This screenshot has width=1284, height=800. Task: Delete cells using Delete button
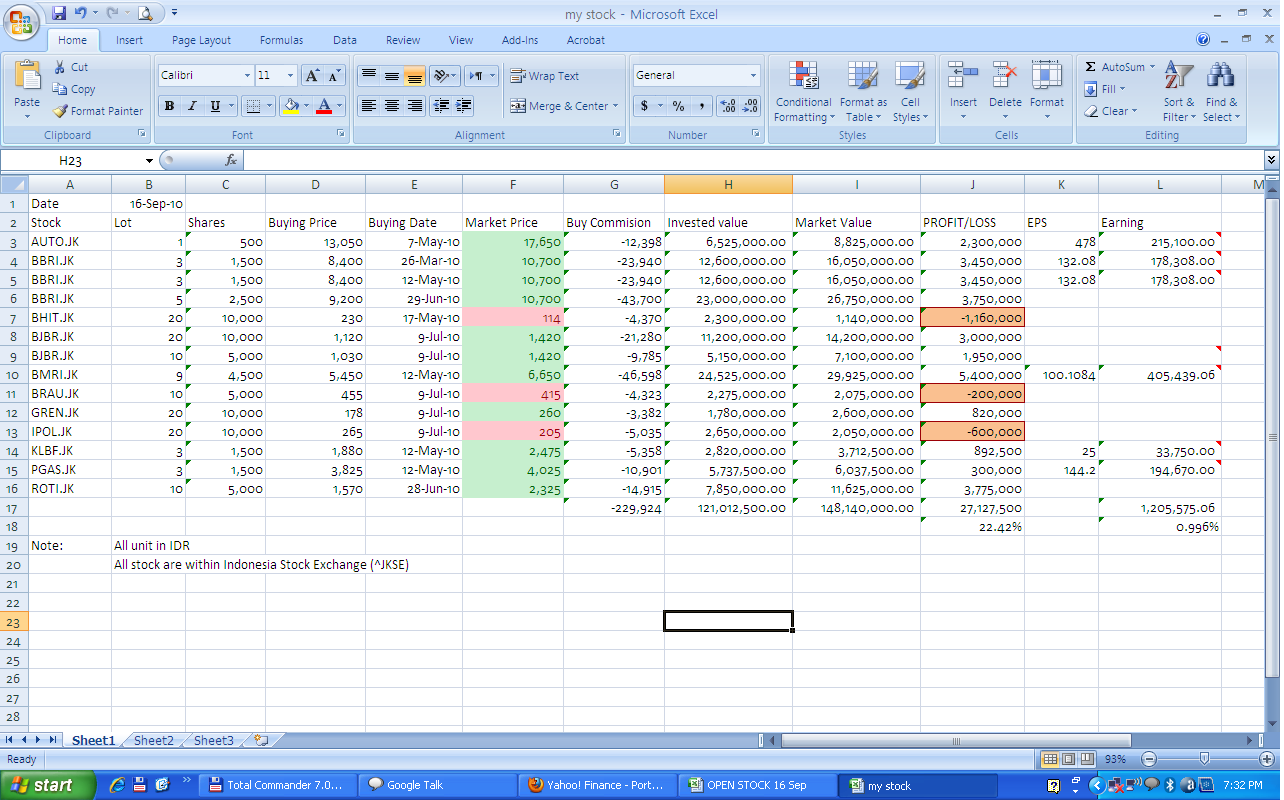1005,91
